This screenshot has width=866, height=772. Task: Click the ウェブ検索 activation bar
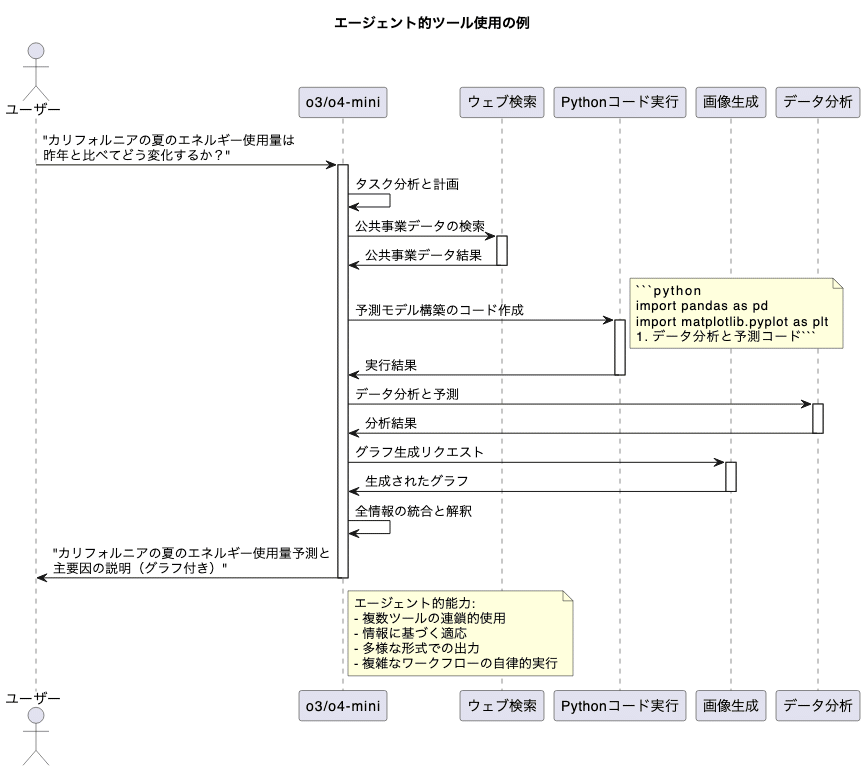502,251
